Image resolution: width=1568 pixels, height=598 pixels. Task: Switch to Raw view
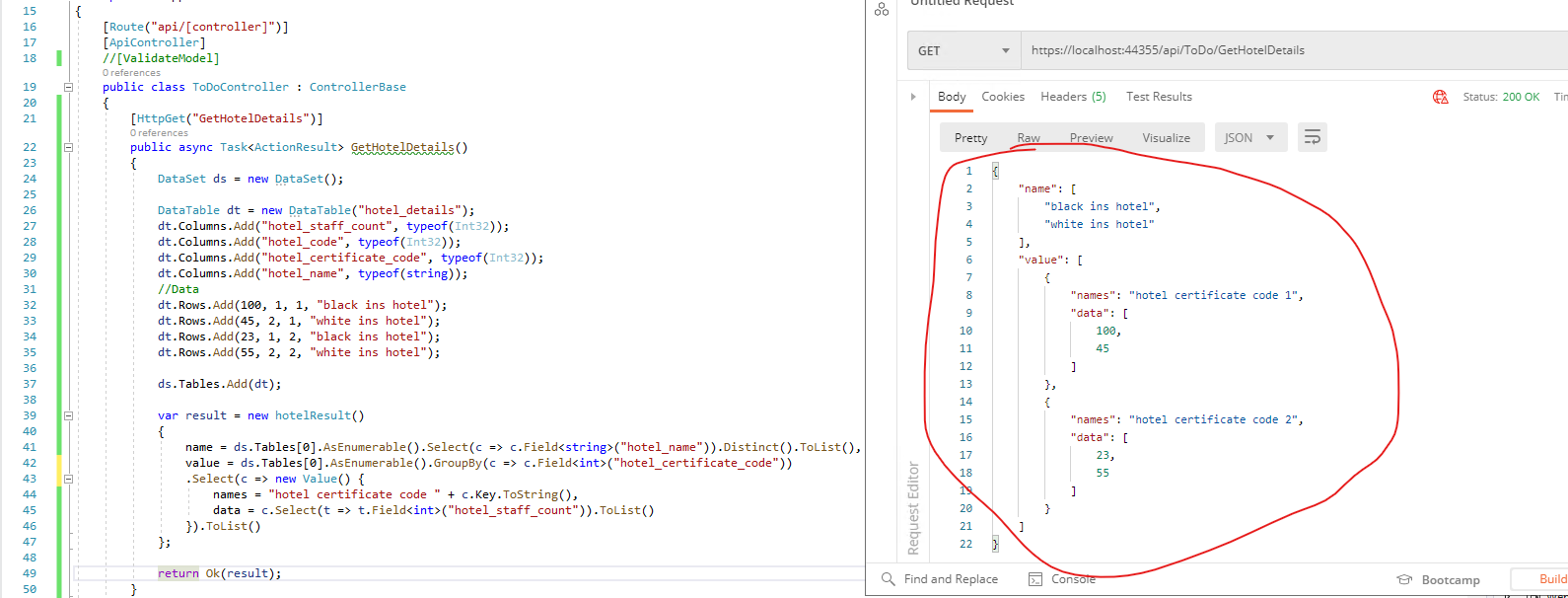tap(1029, 138)
